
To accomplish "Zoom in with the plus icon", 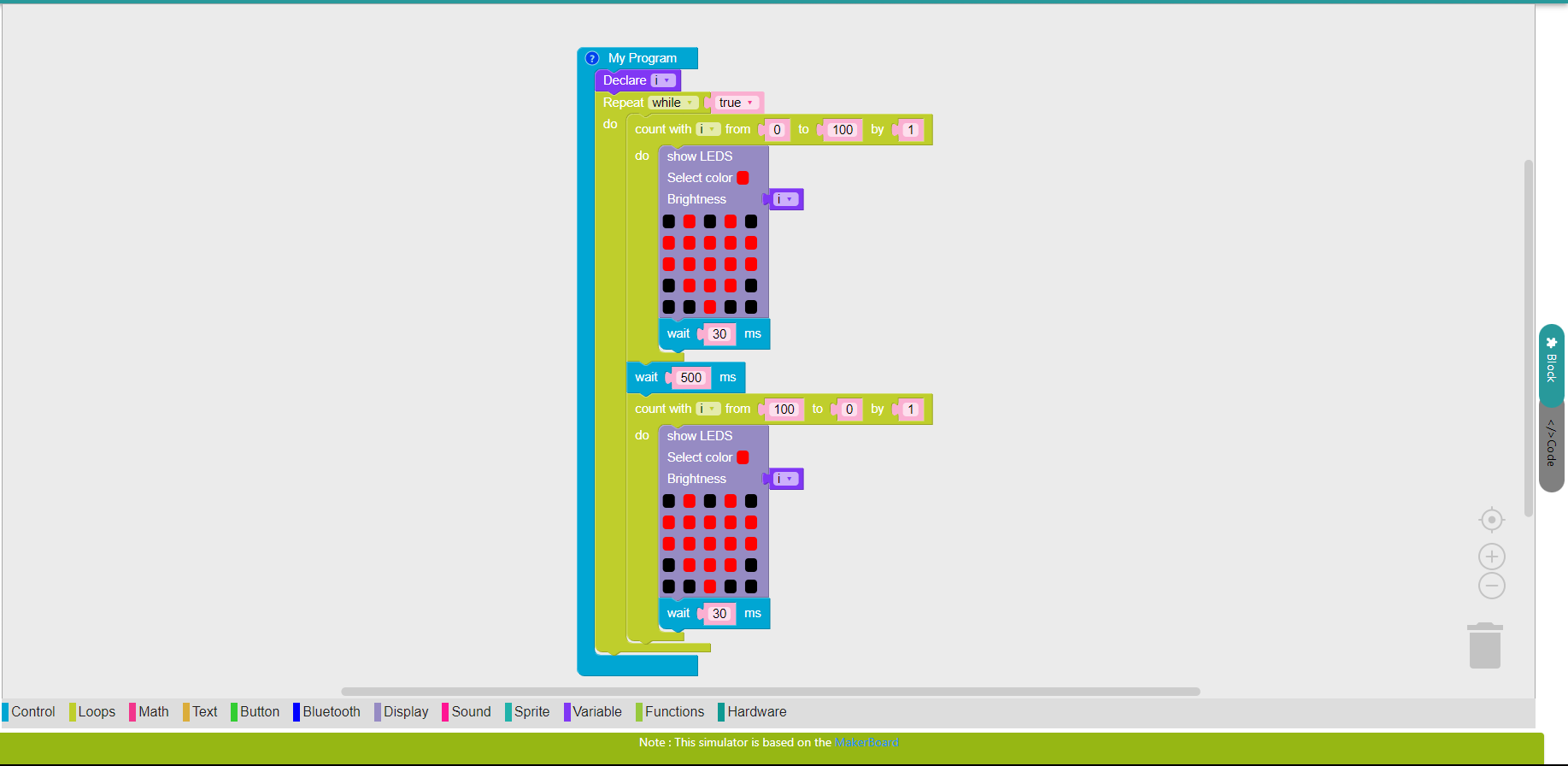I will (x=1491, y=557).
